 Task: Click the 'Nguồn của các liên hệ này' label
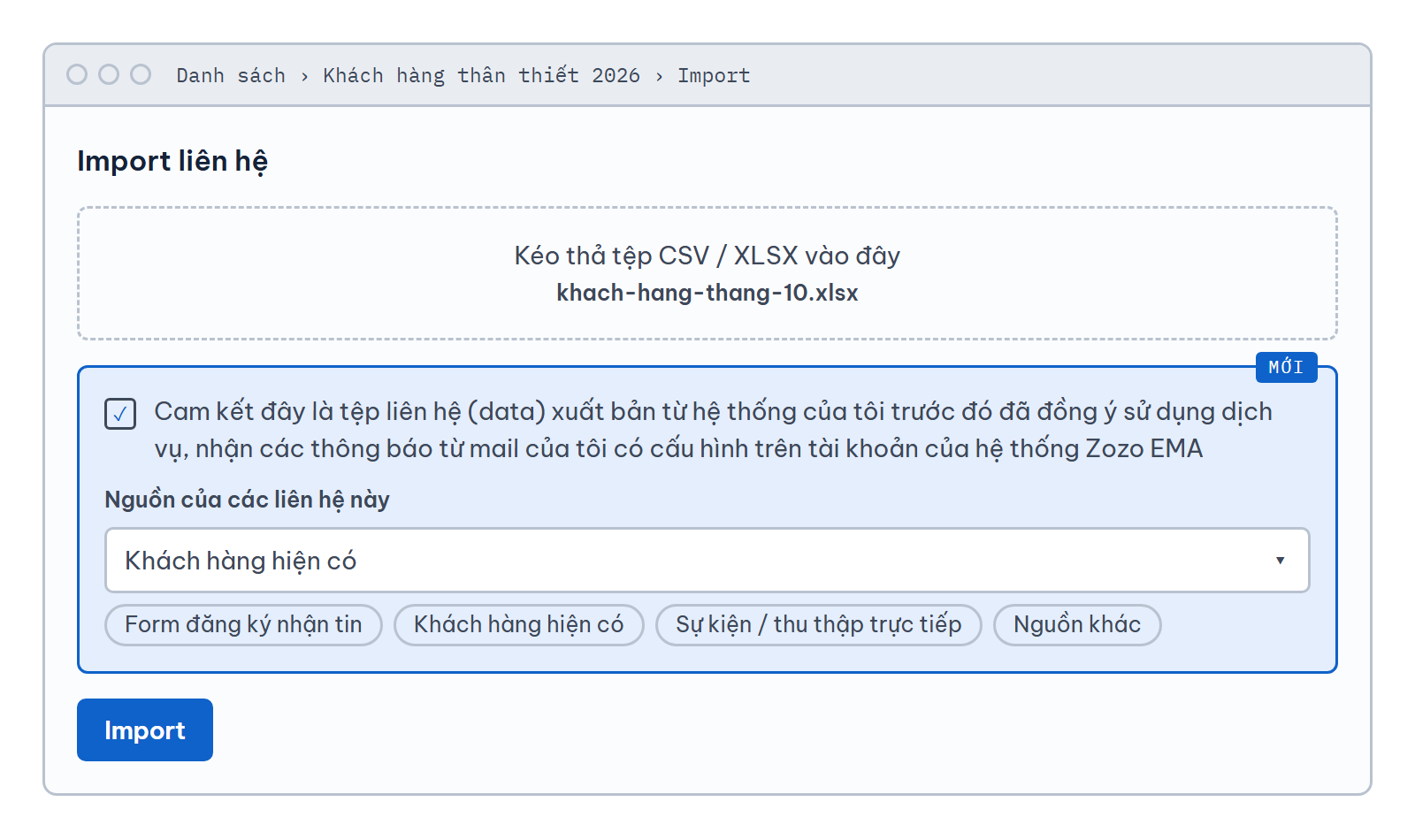pos(247,500)
